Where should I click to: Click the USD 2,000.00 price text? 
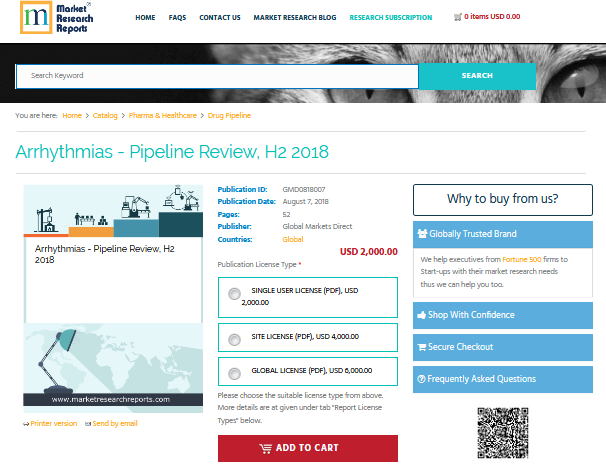click(x=369, y=252)
